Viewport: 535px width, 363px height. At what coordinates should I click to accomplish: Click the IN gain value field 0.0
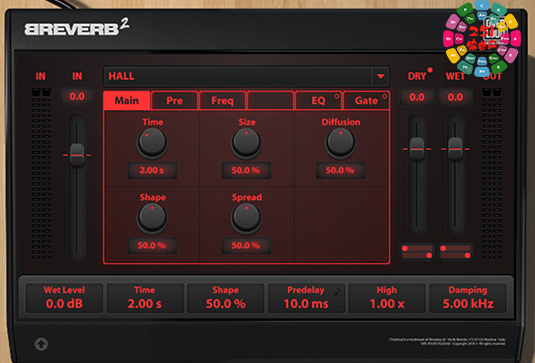pyautogui.click(x=77, y=97)
